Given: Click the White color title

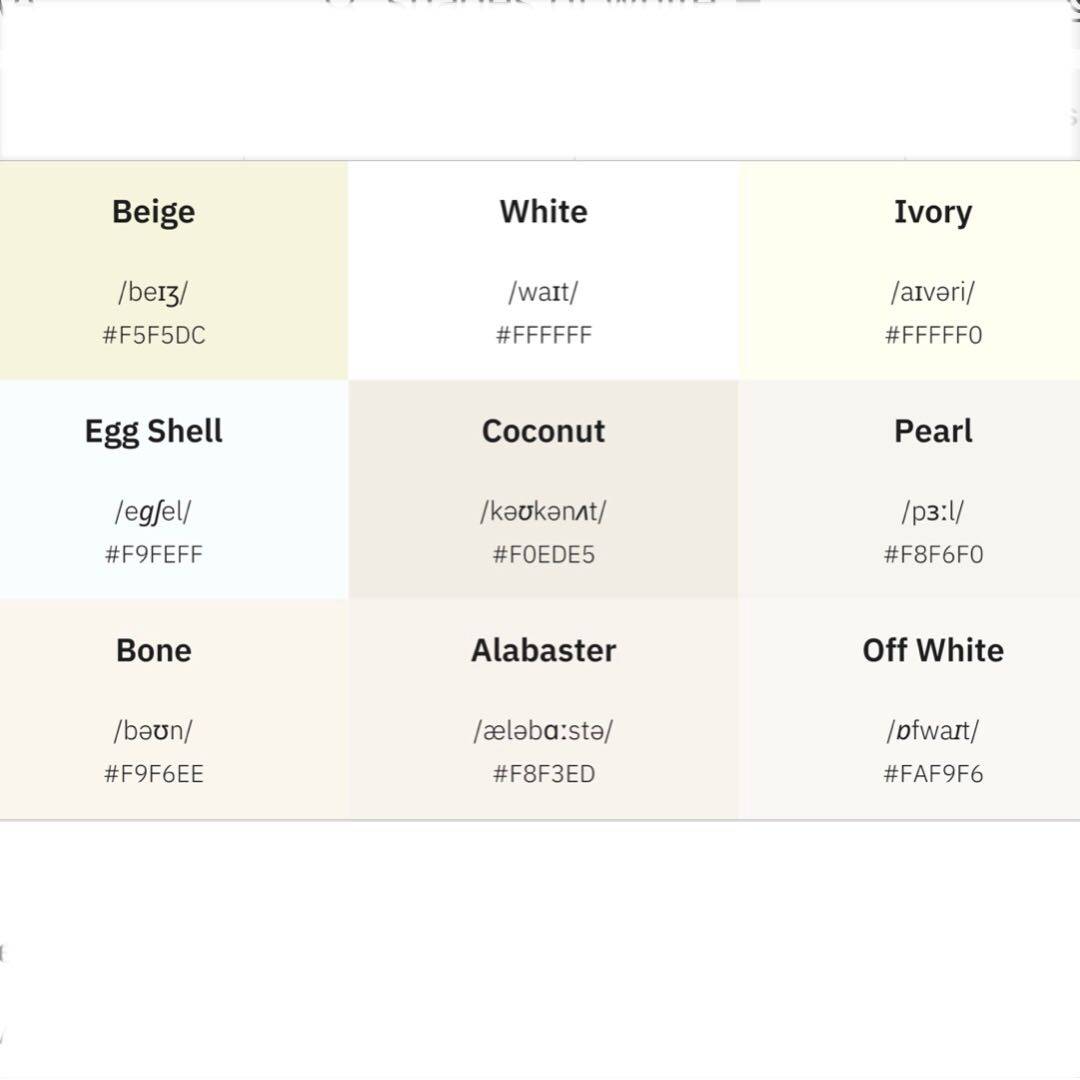Looking at the screenshot, I should 543,212.
